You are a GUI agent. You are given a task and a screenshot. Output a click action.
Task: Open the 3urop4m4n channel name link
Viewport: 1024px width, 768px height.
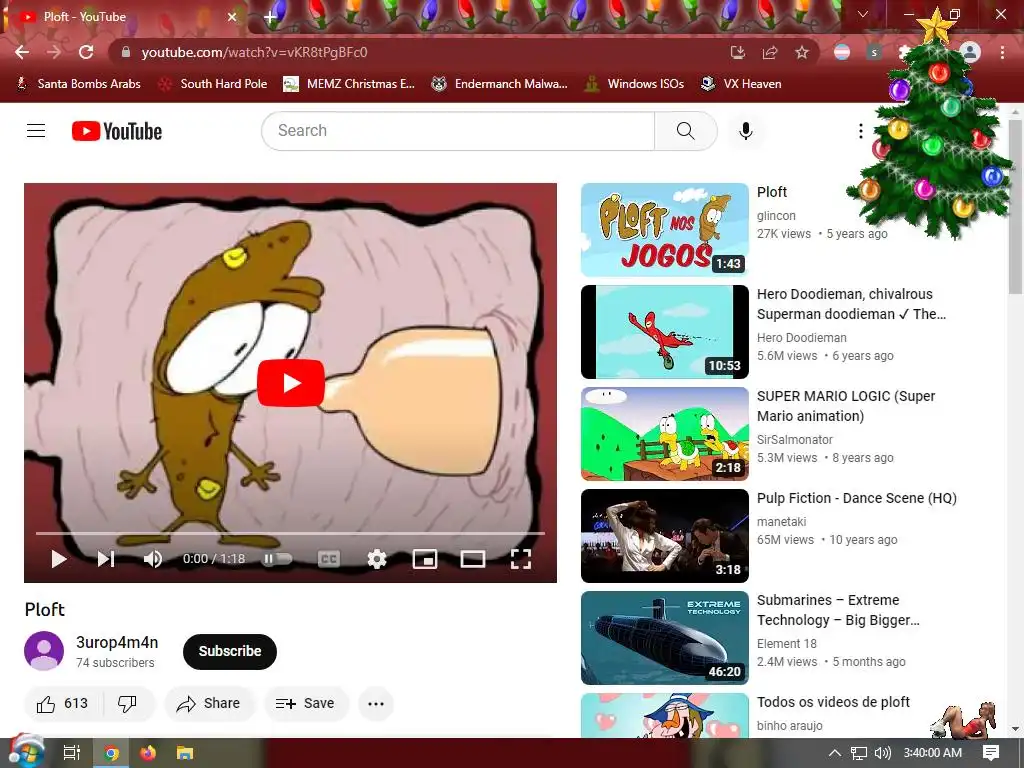point(117,643)
